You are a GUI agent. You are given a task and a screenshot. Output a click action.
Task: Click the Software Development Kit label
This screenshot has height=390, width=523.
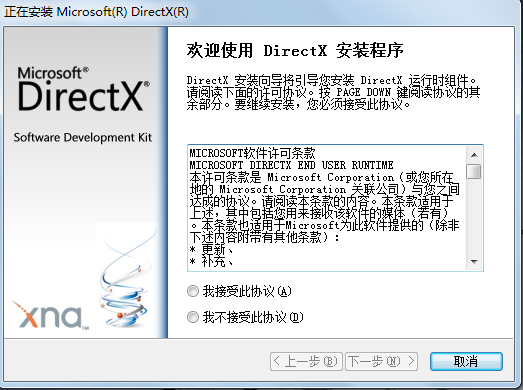[x=83, y=137]
